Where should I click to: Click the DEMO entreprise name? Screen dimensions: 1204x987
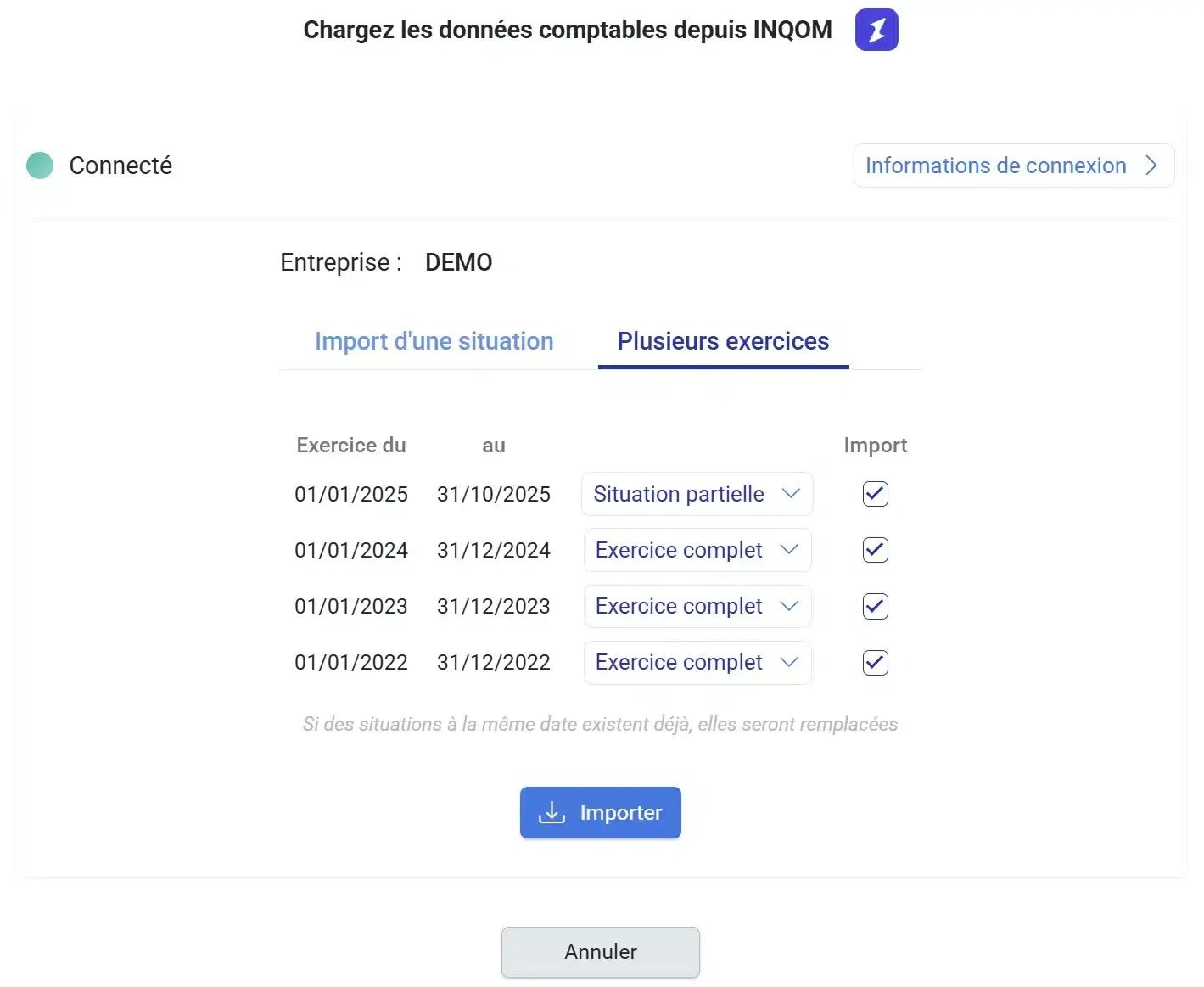click(458, 262)
